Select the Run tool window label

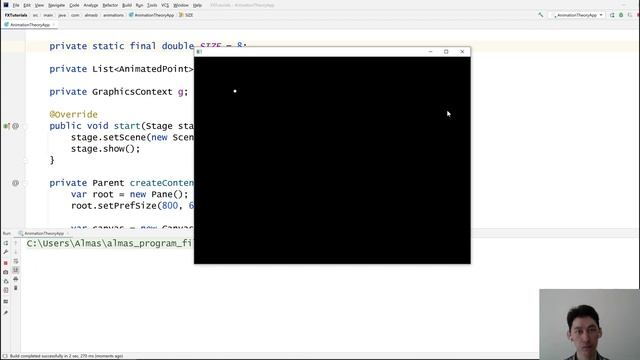click(7, 233)
